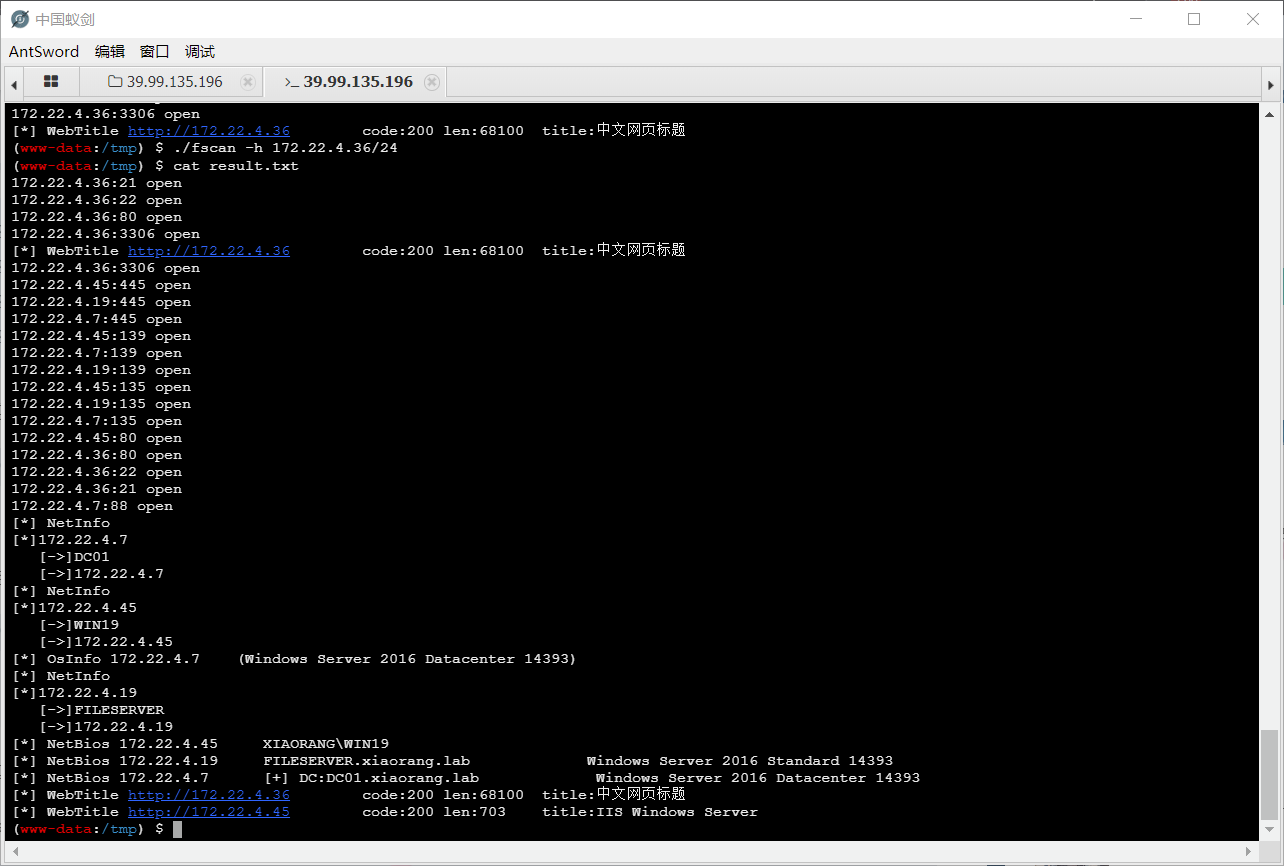
Task: Close the terminal 39.99.135.196 tab
Action: (x=432, y=82)
